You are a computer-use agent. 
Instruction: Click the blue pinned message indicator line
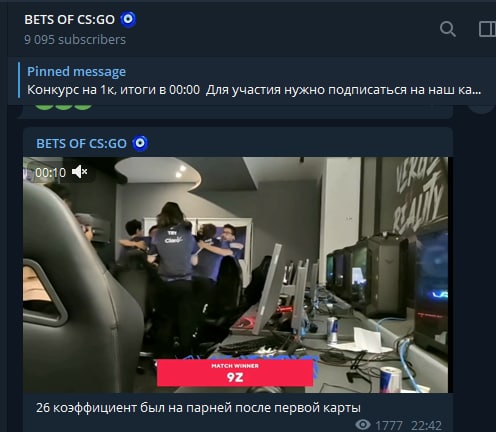pos(19,80)
